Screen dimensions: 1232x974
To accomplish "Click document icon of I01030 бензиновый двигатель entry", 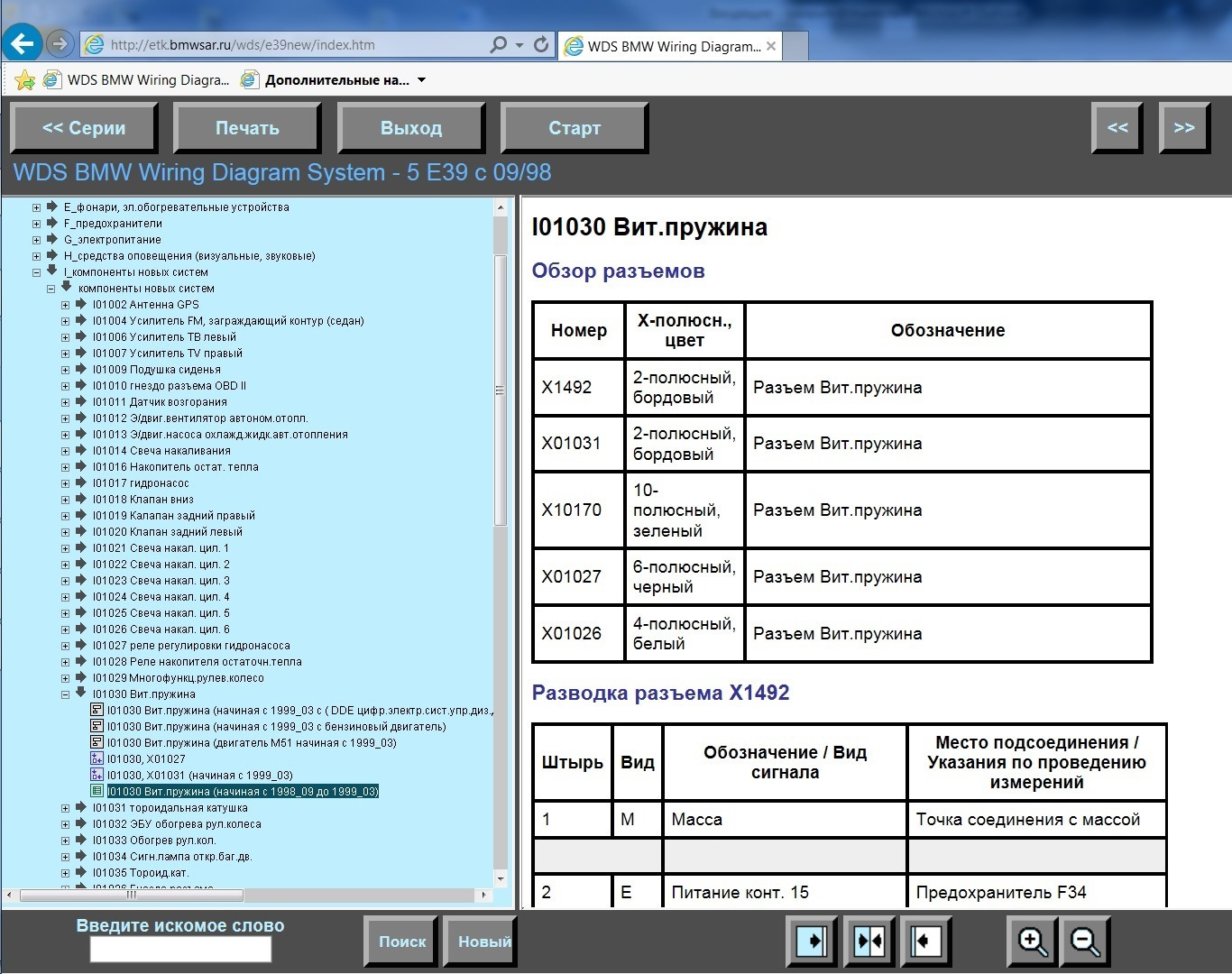I will pos(97,726).
